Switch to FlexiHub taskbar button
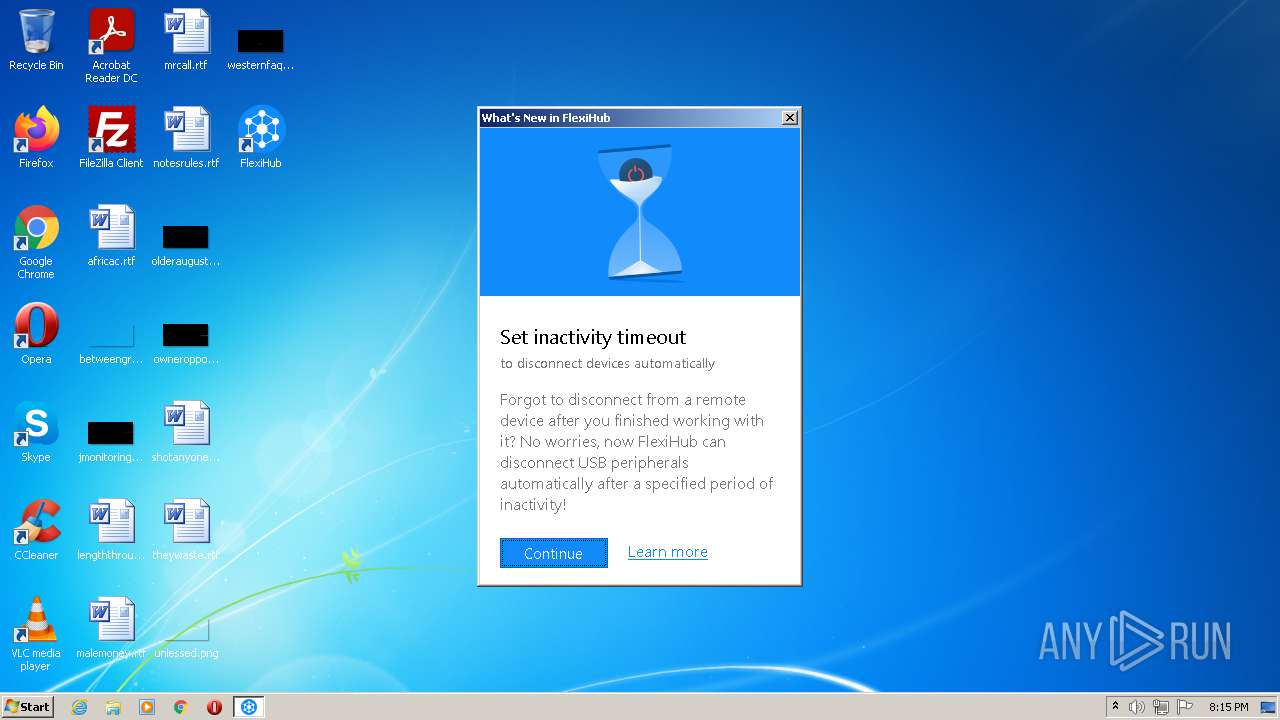The image size is (1280, 720). coord(249,707)
